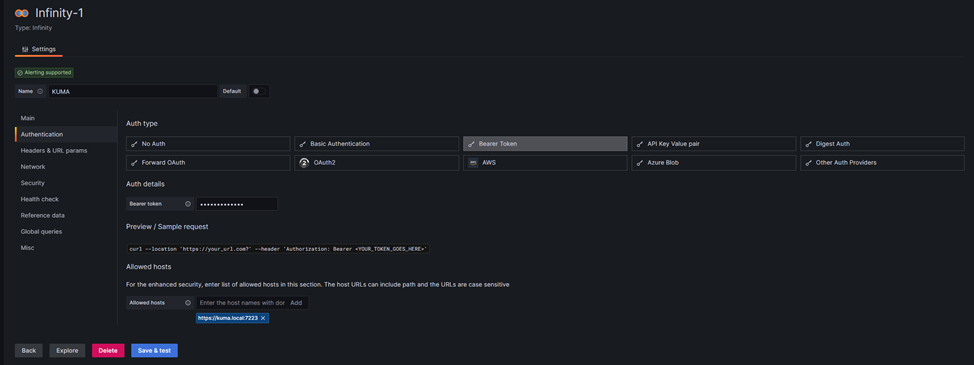Click the Allowed hosts heading
This screenshot has height=365, width=974.
[x=148, y=266]
